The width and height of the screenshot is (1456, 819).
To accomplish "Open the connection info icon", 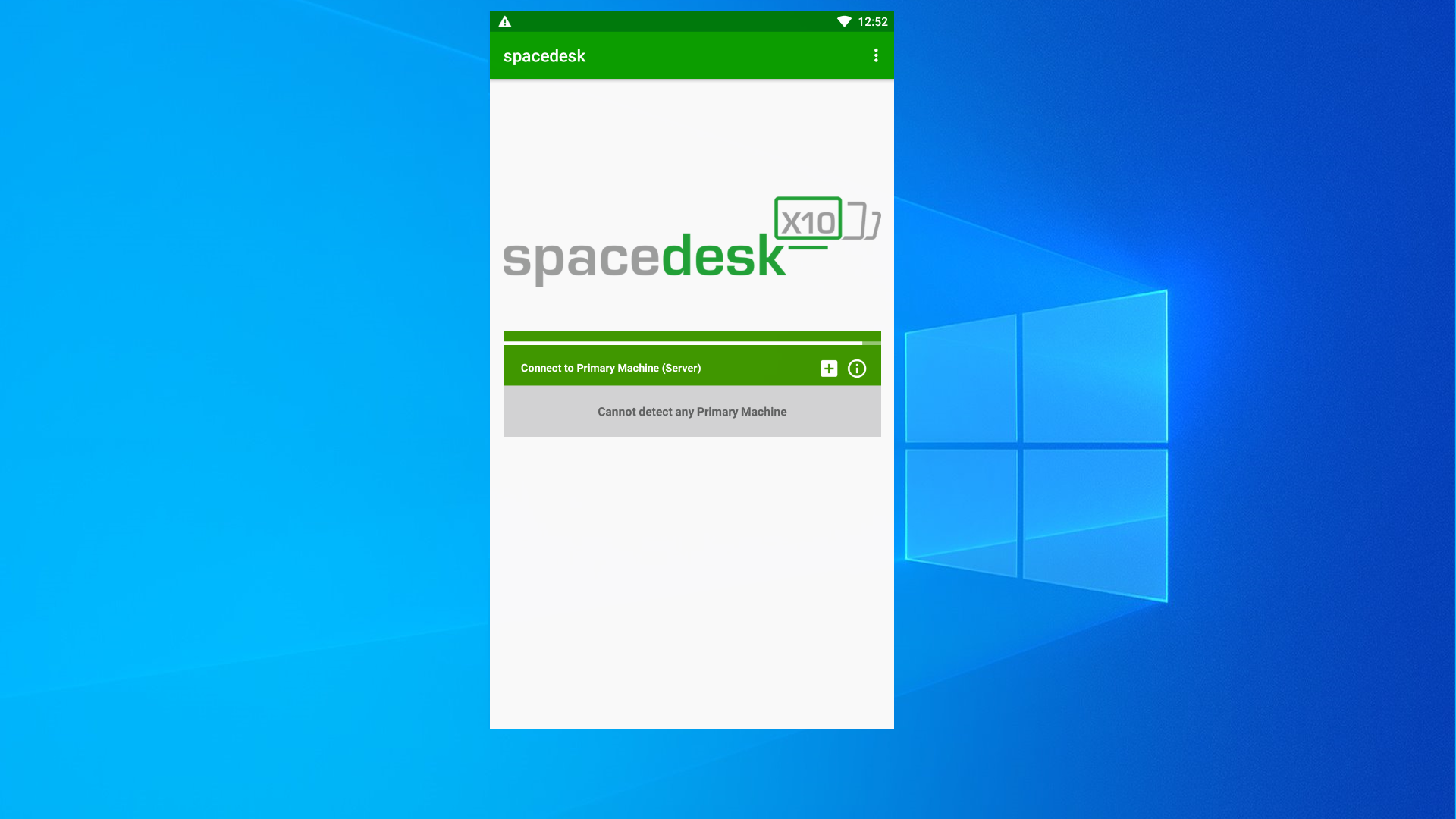I will pyautogui.click(x=857, y=369).
